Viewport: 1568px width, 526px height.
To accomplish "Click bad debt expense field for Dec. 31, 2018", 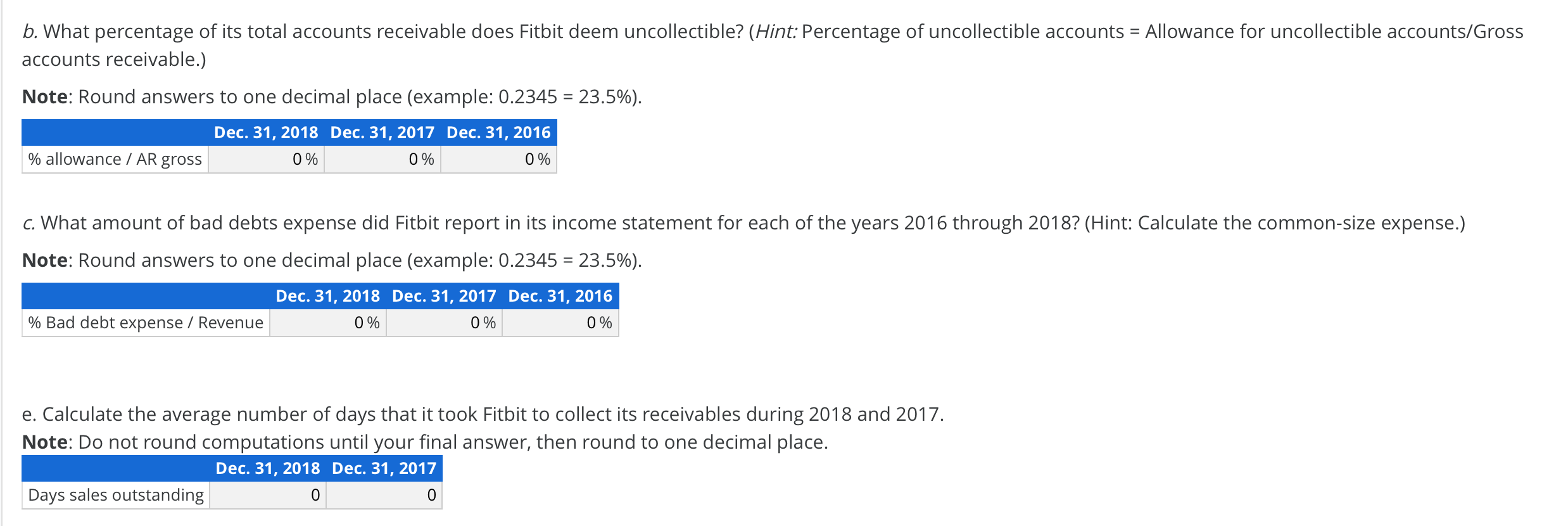I will (328, 323).
